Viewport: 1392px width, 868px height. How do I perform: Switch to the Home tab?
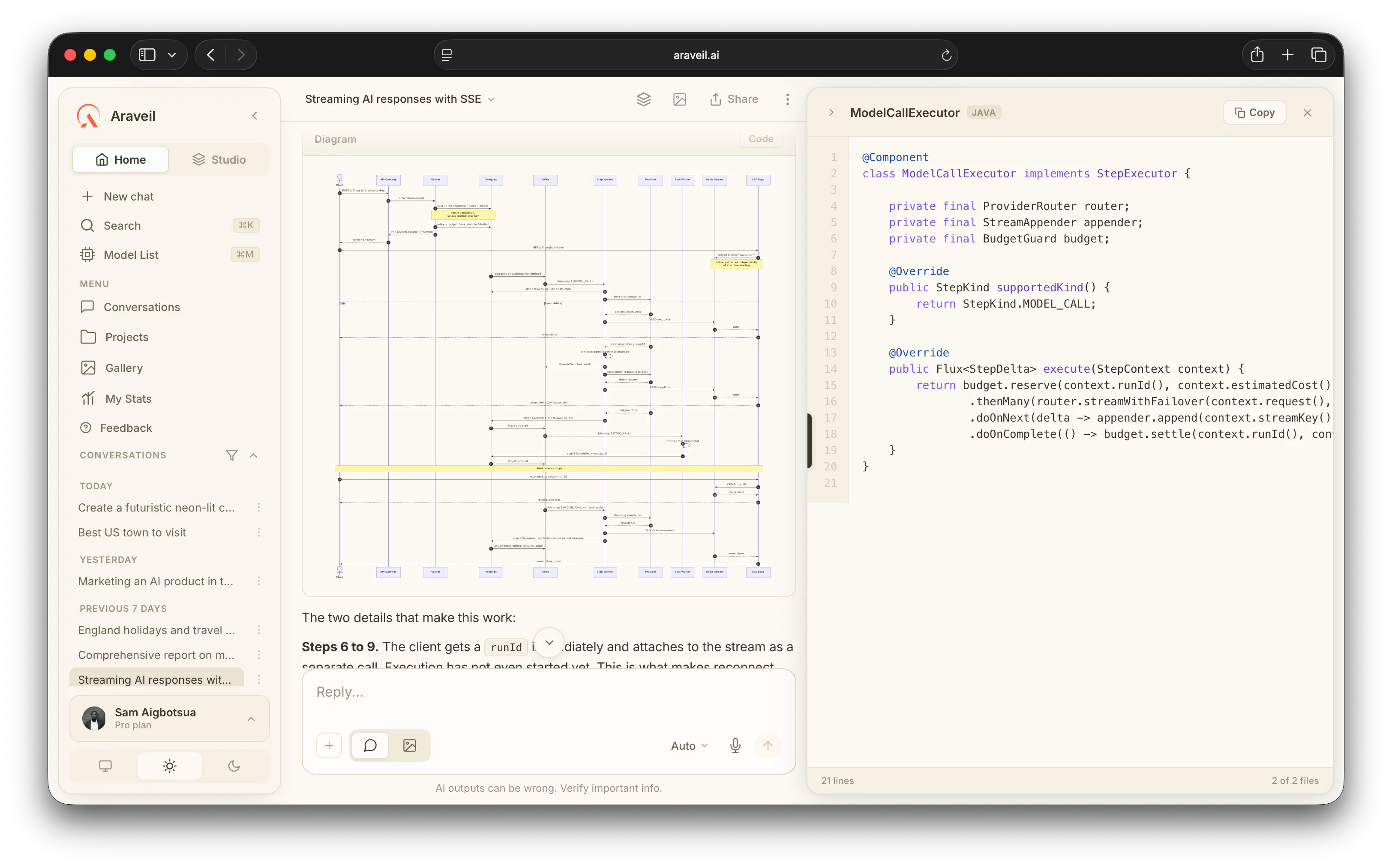click(x=120, y=160)
